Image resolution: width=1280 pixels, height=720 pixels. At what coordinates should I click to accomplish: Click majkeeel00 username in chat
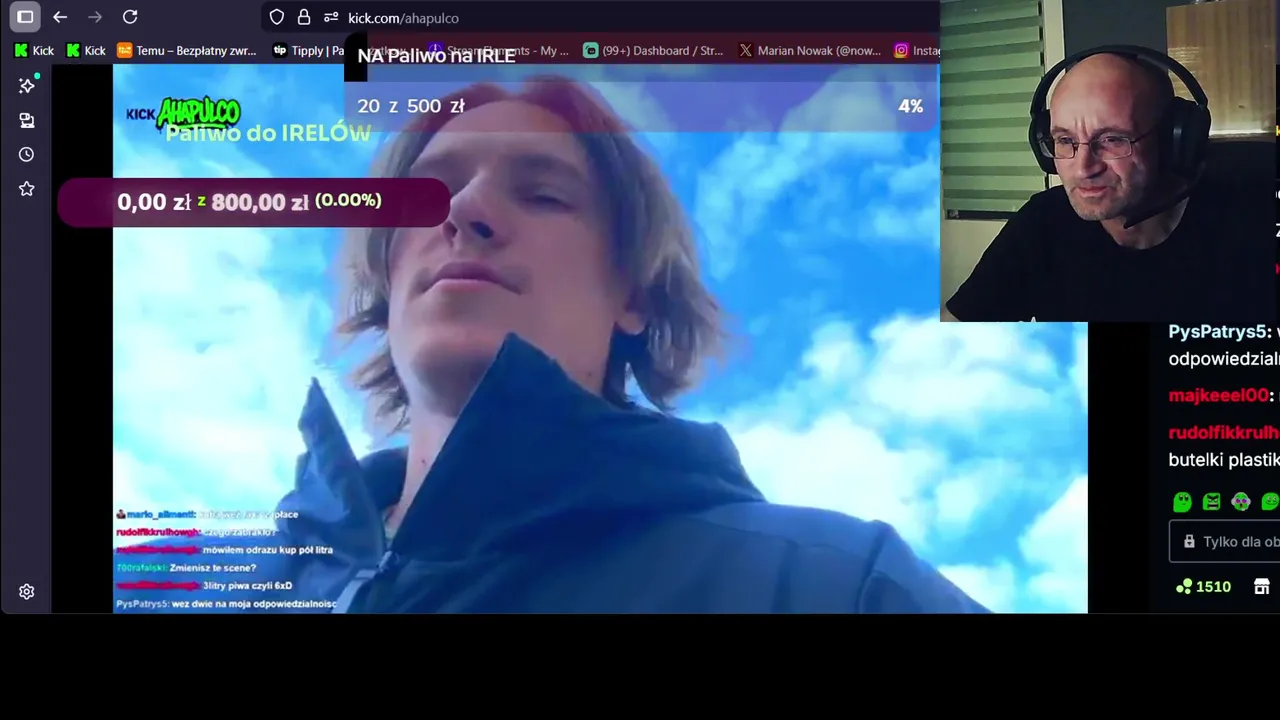(1219, 395)
